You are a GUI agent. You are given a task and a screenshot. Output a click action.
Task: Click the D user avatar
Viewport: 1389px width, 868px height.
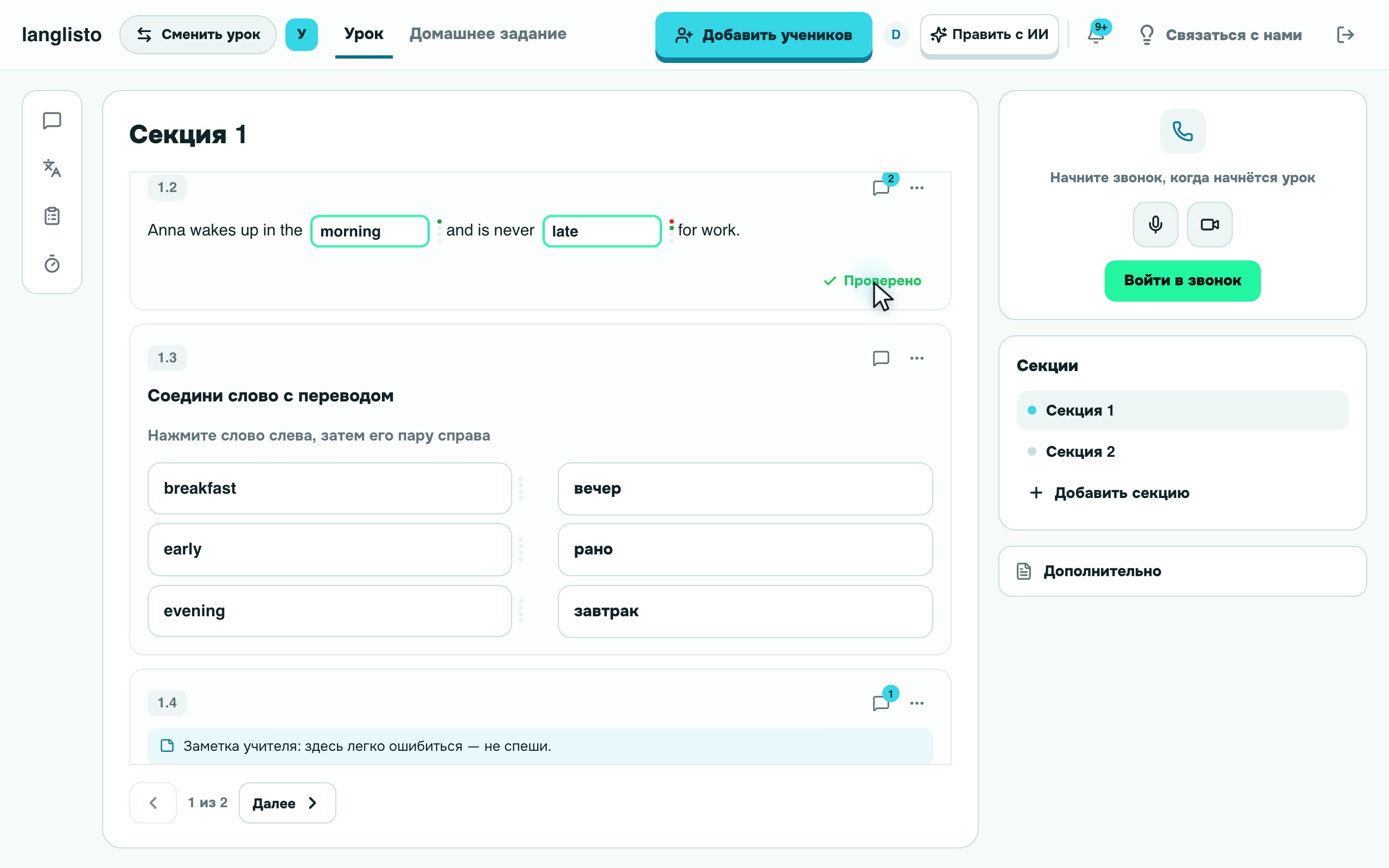pyautogui.click(x=896, y=35)
